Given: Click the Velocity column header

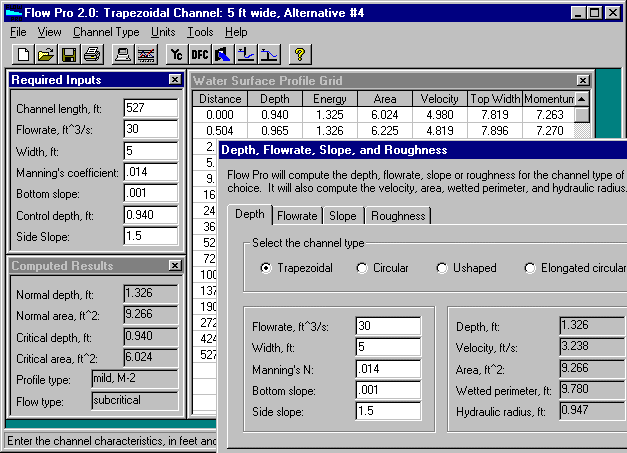Looking at the screenshot, I should [x=439, y=99].
